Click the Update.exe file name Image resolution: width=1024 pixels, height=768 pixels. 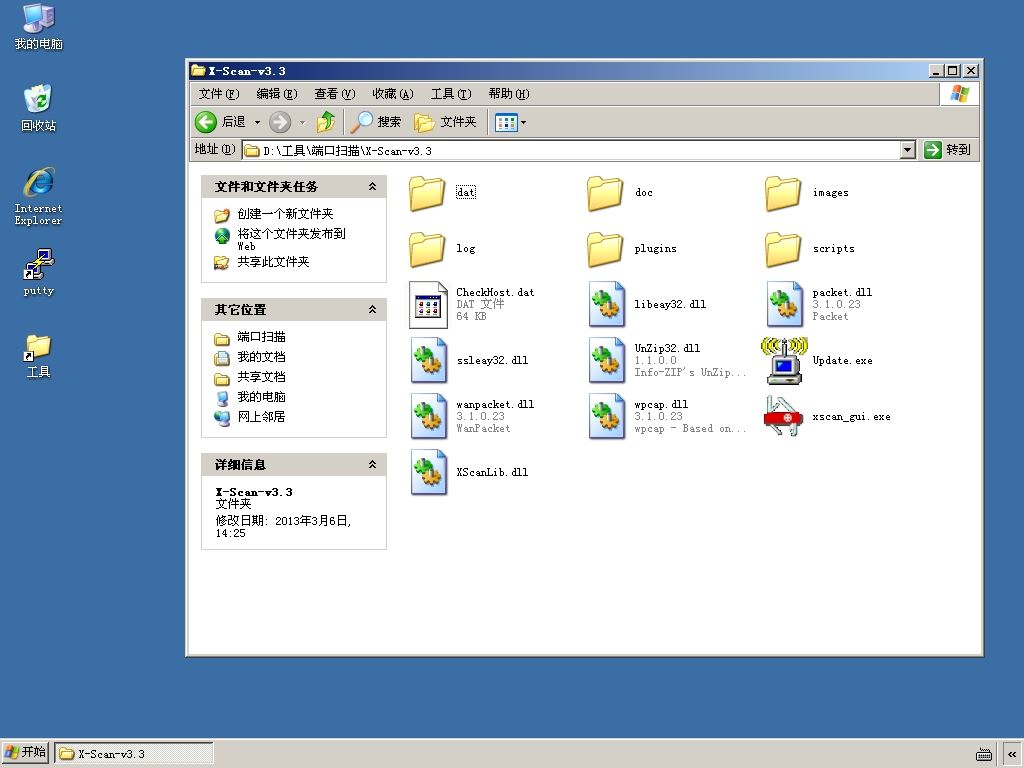pyautogui.click(x=842, y=360)
